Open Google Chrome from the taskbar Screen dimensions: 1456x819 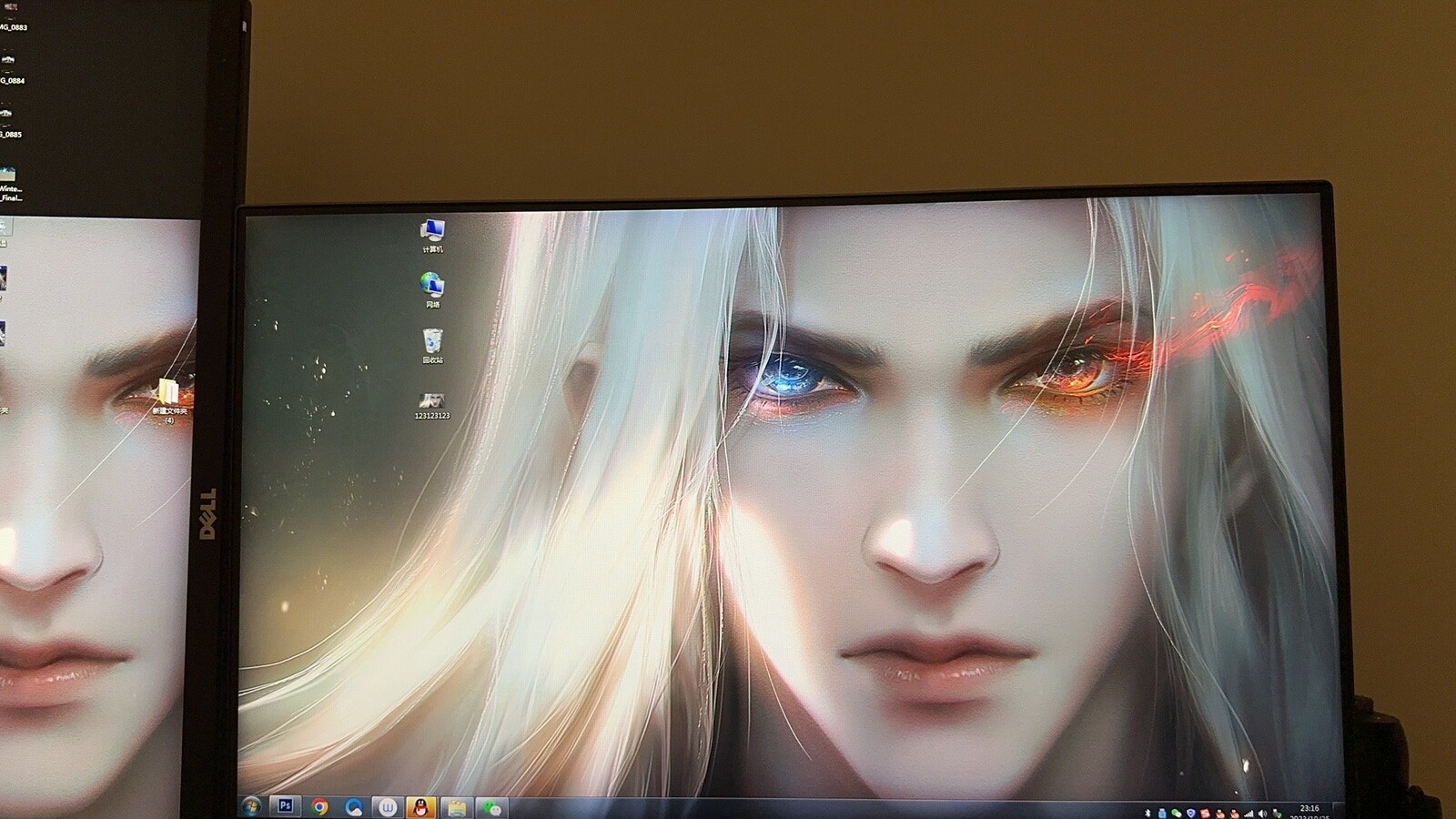tap(319, 807)
